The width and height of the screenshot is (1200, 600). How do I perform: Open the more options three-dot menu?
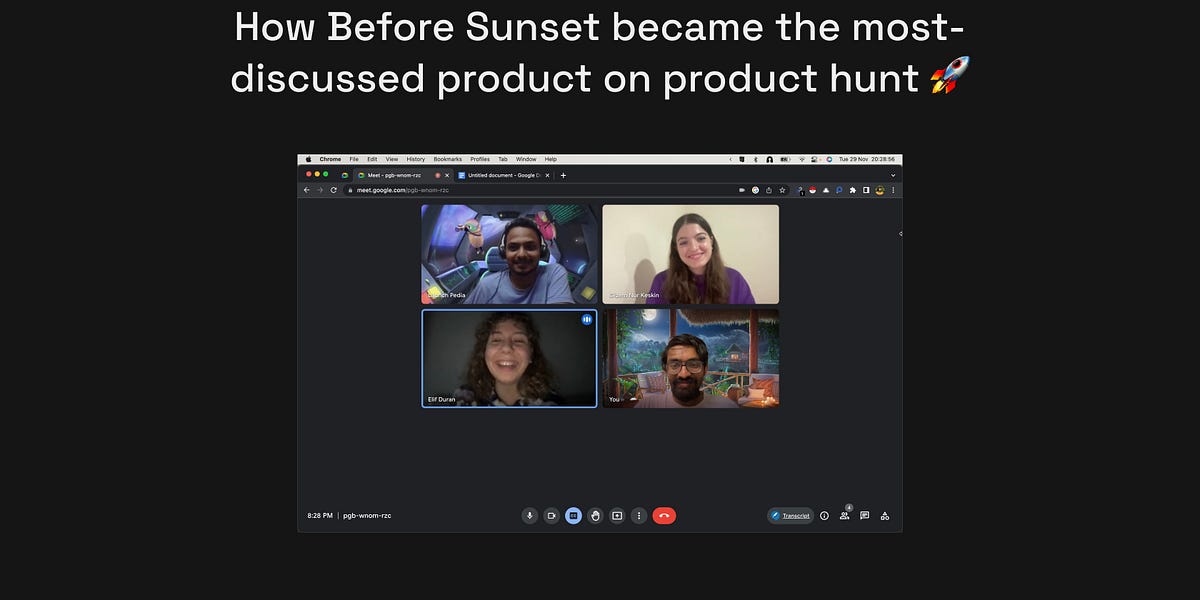pyautogui.click(x=639, y=515)
